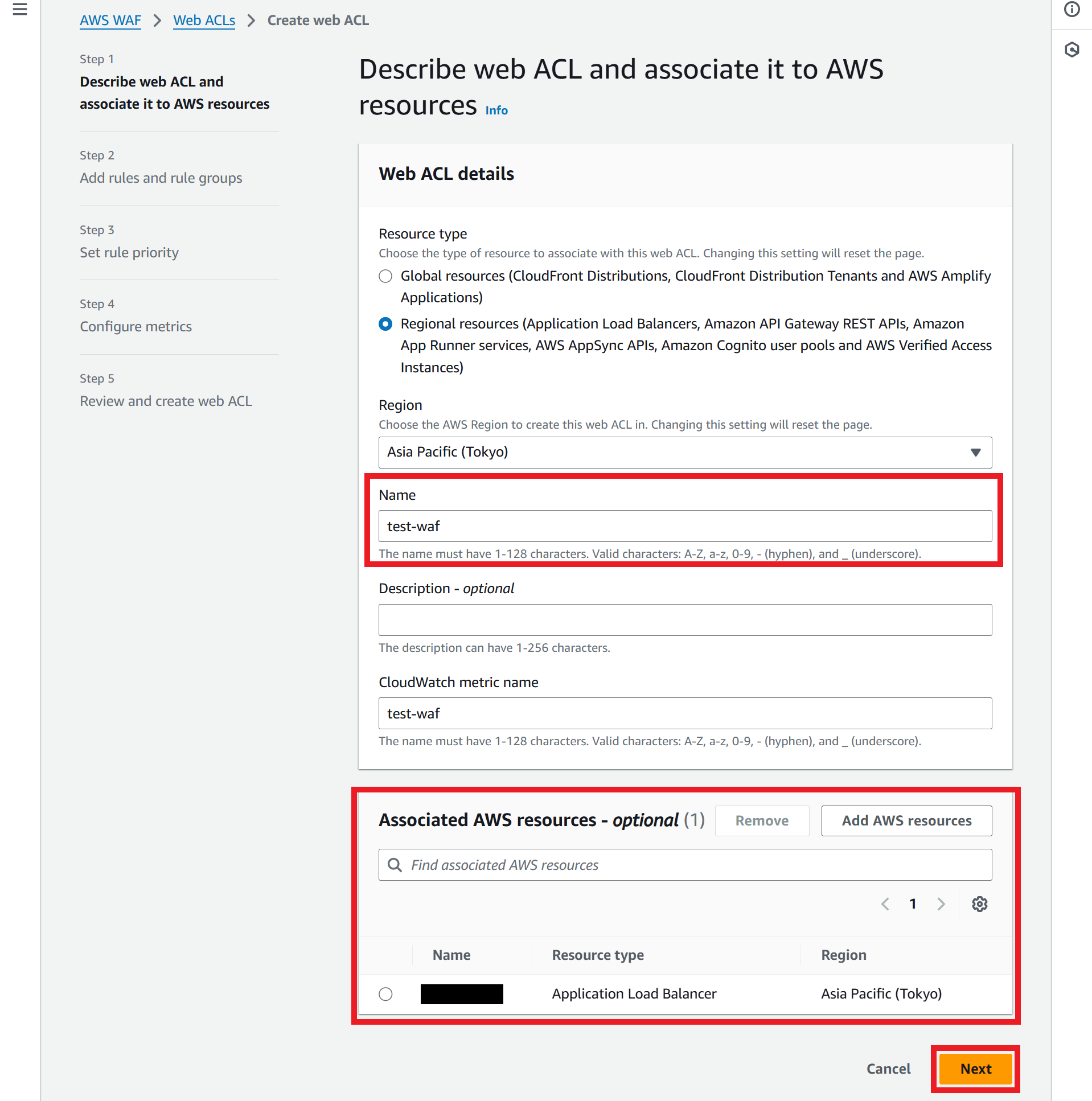Click 'Create web ACL' breadcrumb text

(x=318, y=20)
